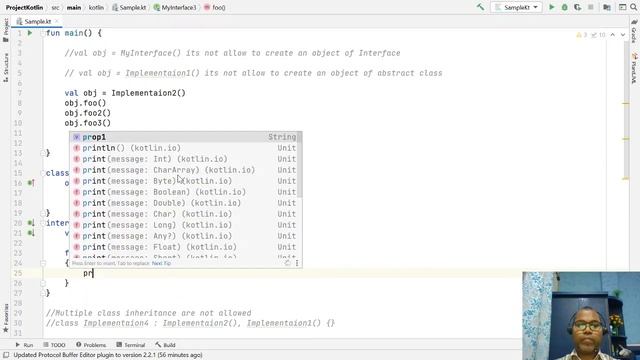The image size is (640, 360).
Task: Click the ProjectKotlin breadcrumb
Action: [x=24, y=7]
